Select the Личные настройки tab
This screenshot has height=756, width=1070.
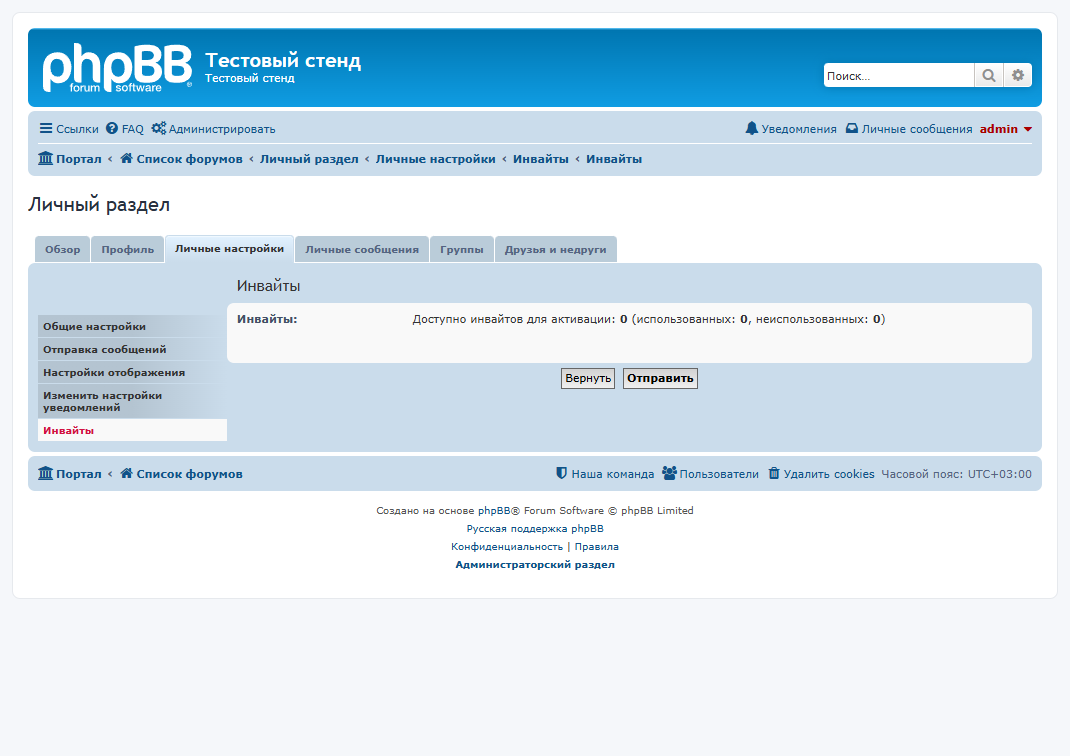(229, 249)
